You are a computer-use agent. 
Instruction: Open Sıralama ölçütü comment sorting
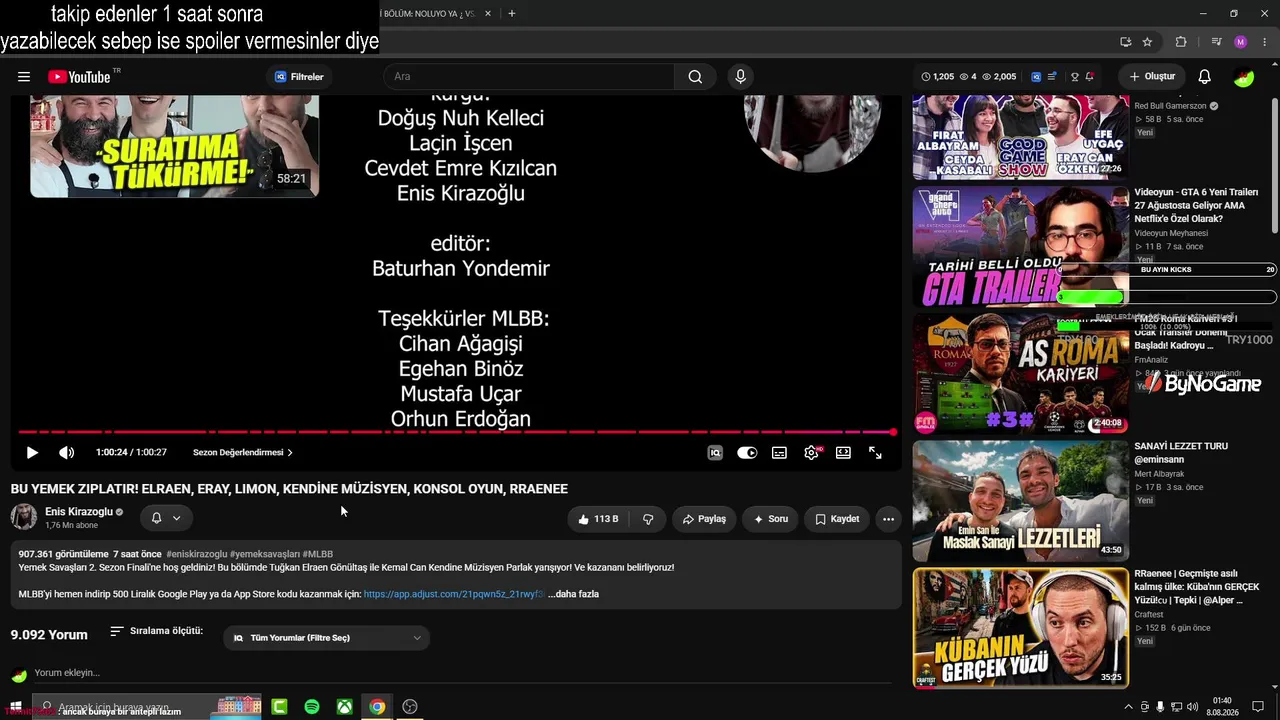point(157,631)
